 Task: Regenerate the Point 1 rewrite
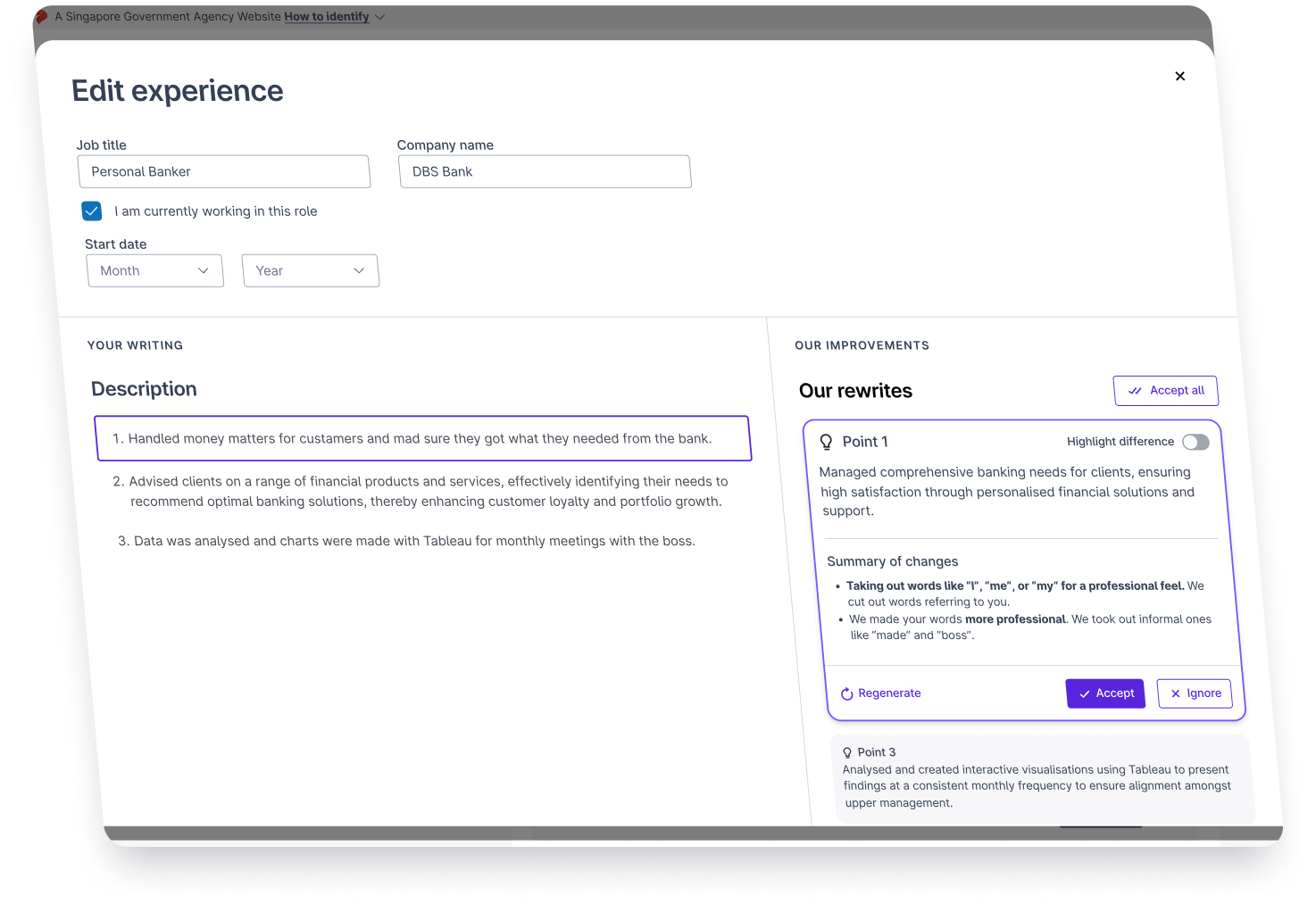point(880,693)
